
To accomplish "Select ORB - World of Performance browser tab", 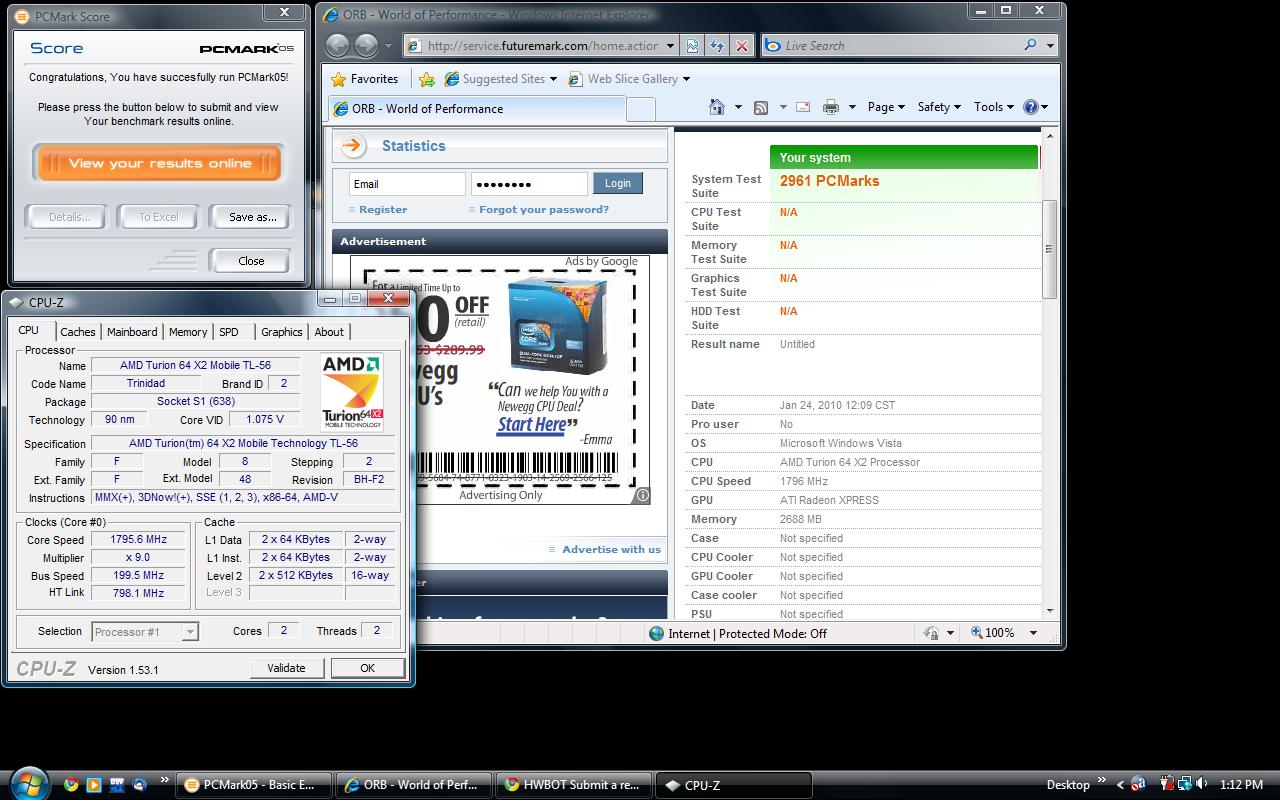I will pos(477,109).
